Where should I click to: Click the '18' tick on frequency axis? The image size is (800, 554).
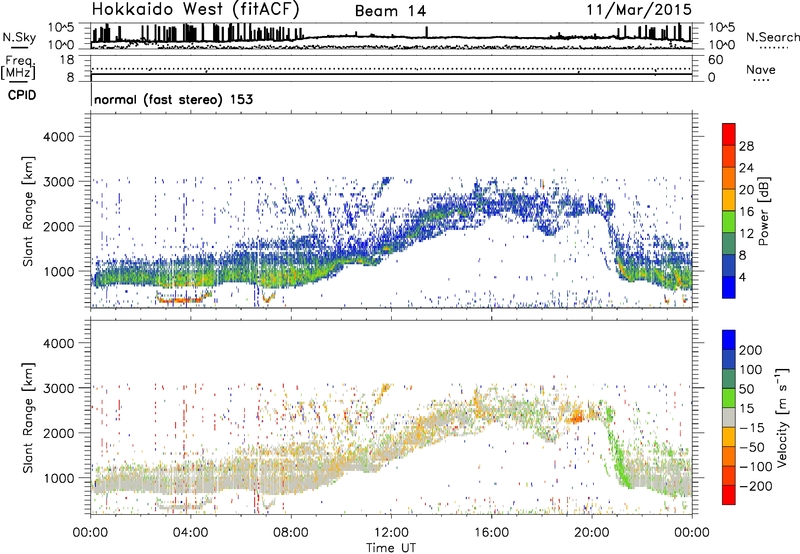click(67, 60)
